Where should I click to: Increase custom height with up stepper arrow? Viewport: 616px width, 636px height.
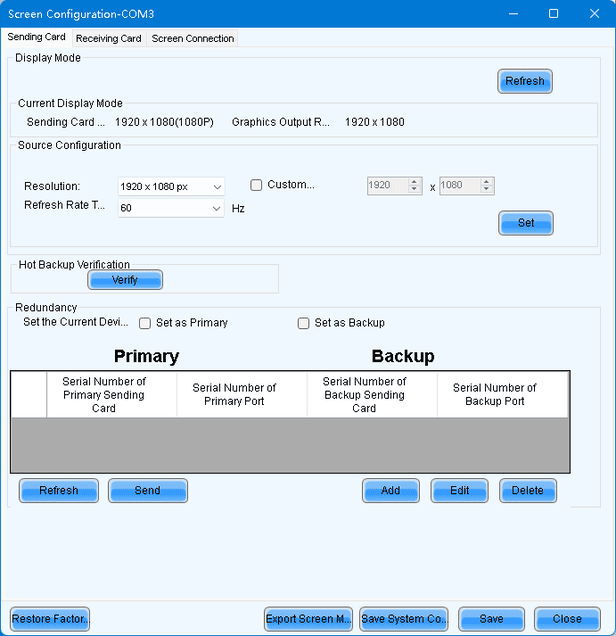coord(487,182)
